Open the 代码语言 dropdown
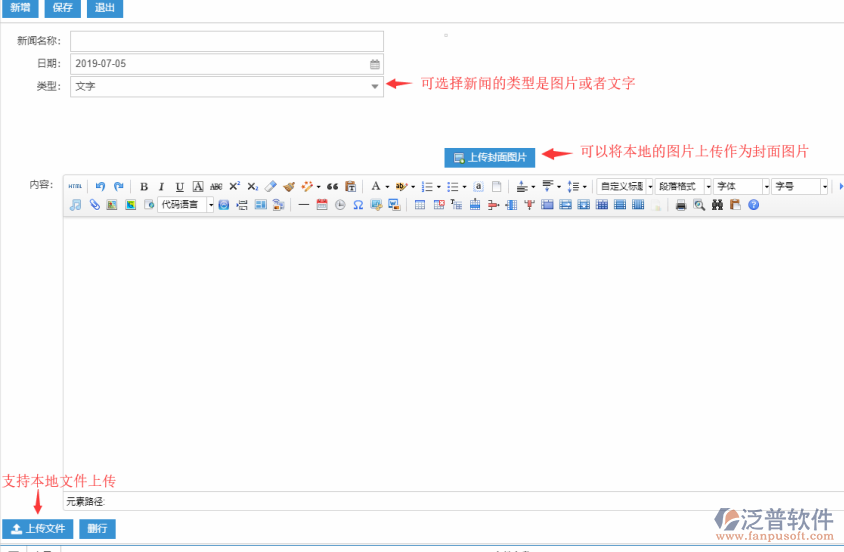This screenshot has width=844, height=552. tap(186, 204)
